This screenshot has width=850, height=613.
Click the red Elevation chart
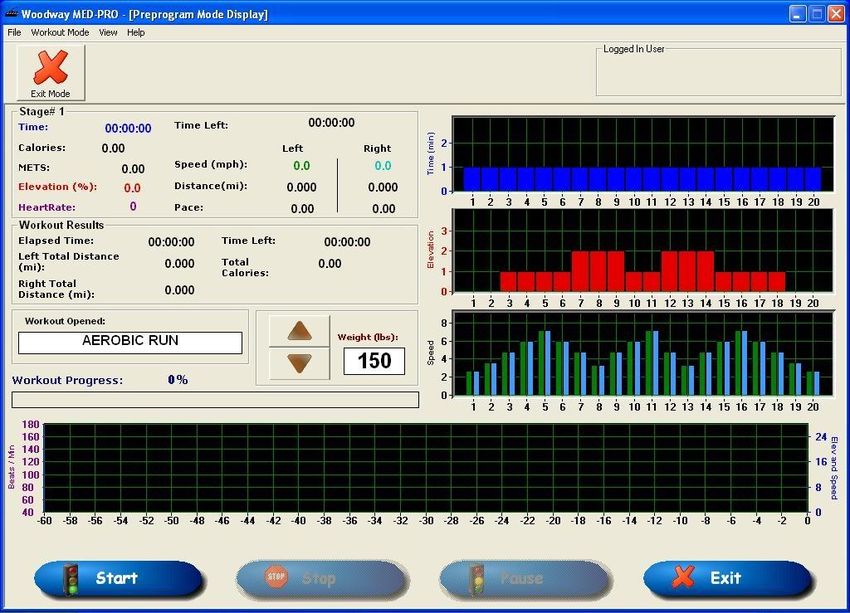tap(643, 250)
